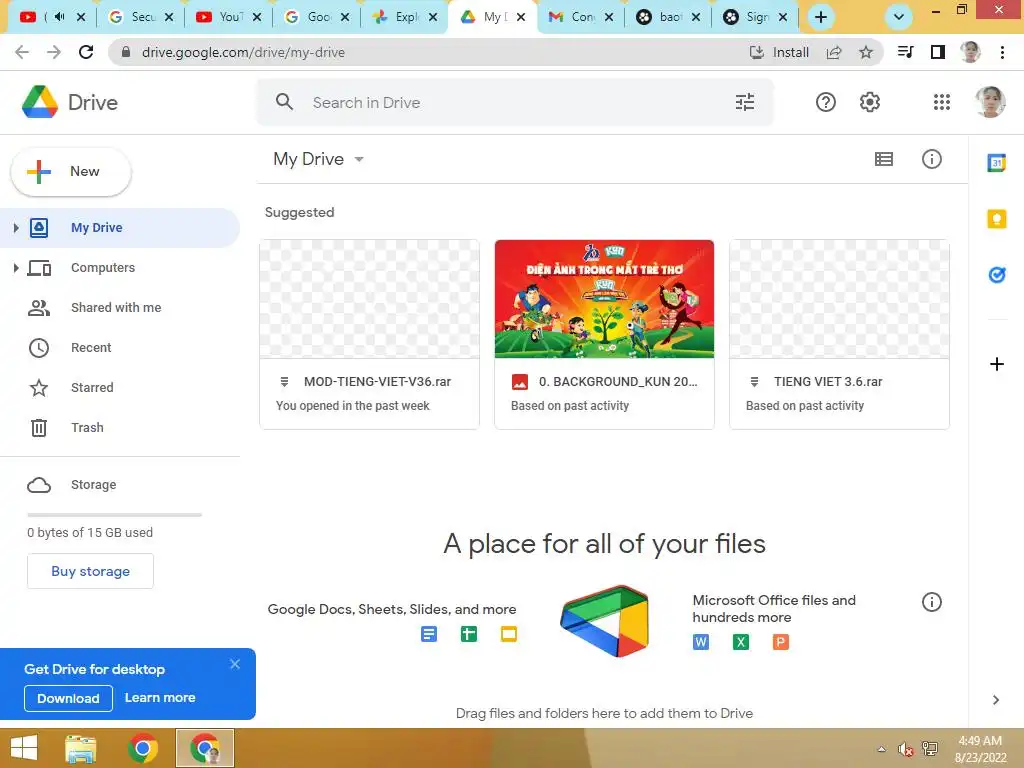1024x768 pixels.
Task: Open Google Calendar side panel
Action: (997, 163)
